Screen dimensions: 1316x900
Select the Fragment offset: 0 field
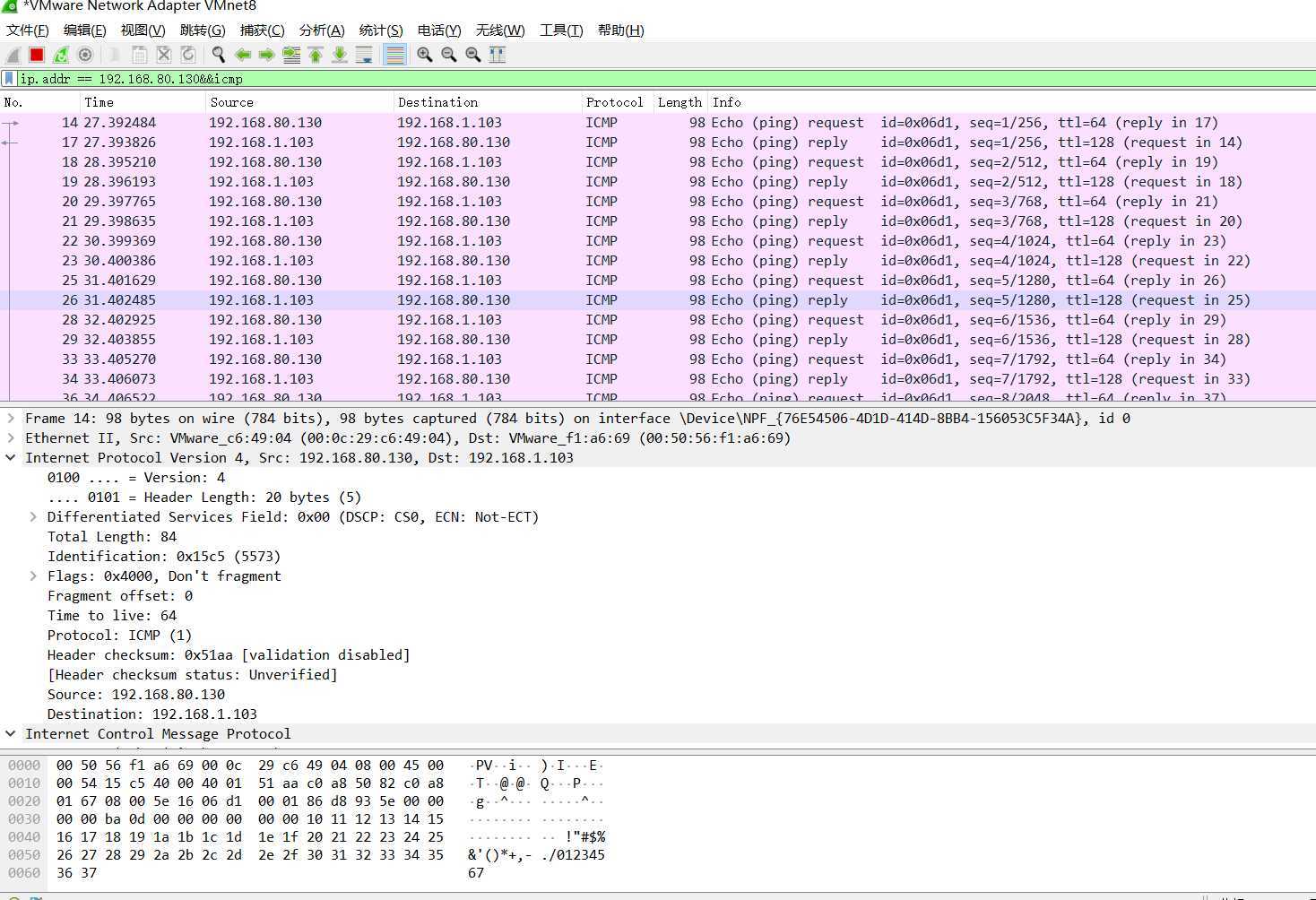pos(120,595)
